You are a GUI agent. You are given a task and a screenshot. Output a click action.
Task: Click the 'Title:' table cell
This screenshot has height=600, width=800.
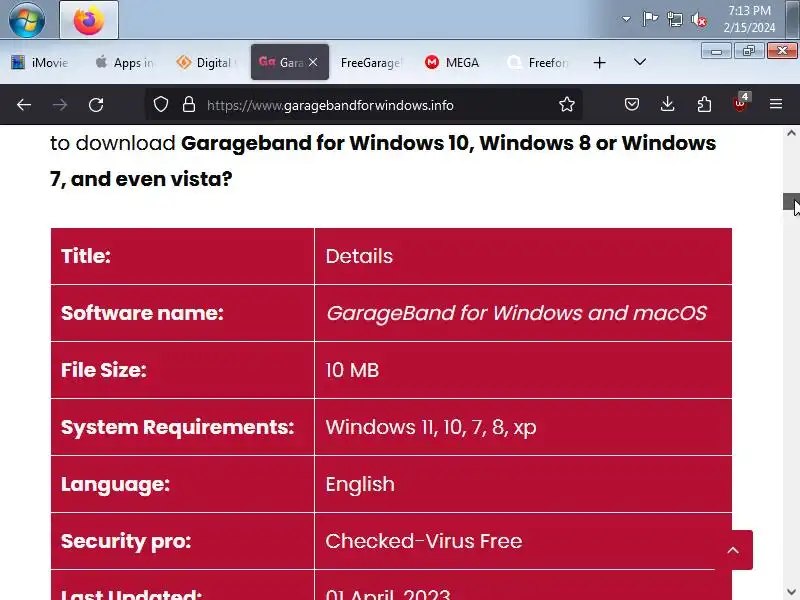coord(183,256)
